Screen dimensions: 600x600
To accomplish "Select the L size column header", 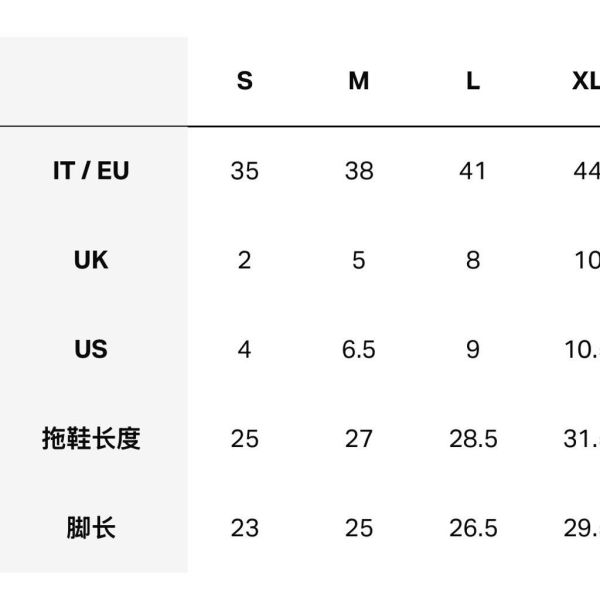I will pyautogui.click(x=473, y=81).
